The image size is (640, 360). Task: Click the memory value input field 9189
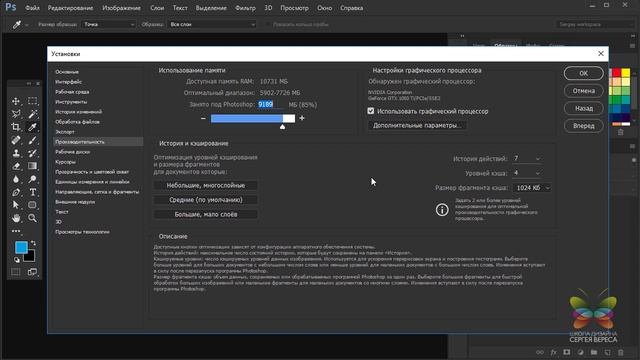(270, 104)
